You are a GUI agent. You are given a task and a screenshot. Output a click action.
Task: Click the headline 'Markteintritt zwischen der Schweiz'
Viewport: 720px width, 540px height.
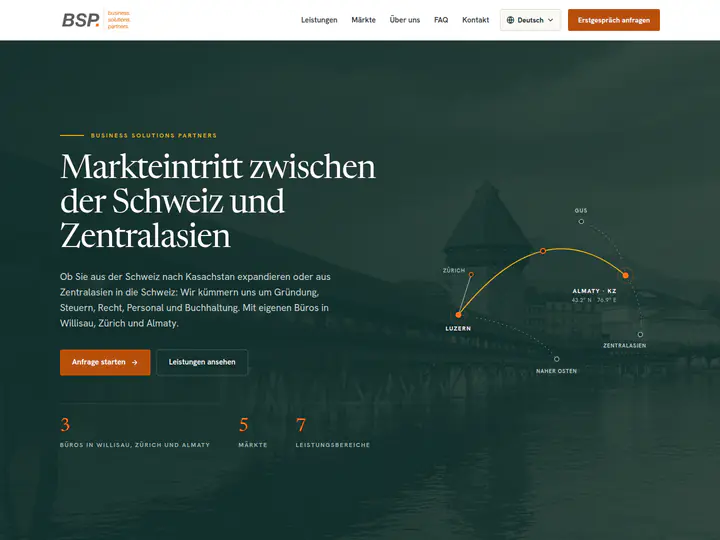218,184
